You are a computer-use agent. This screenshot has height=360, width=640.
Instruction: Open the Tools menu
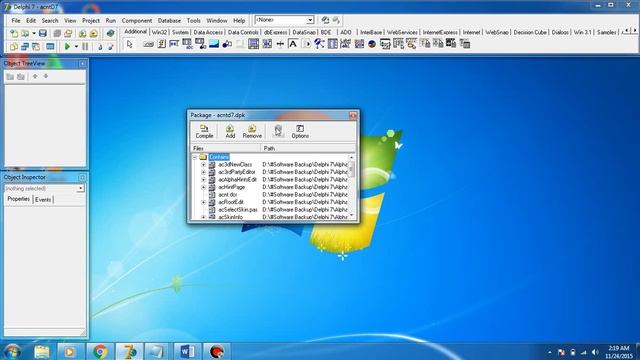point(193,20)
